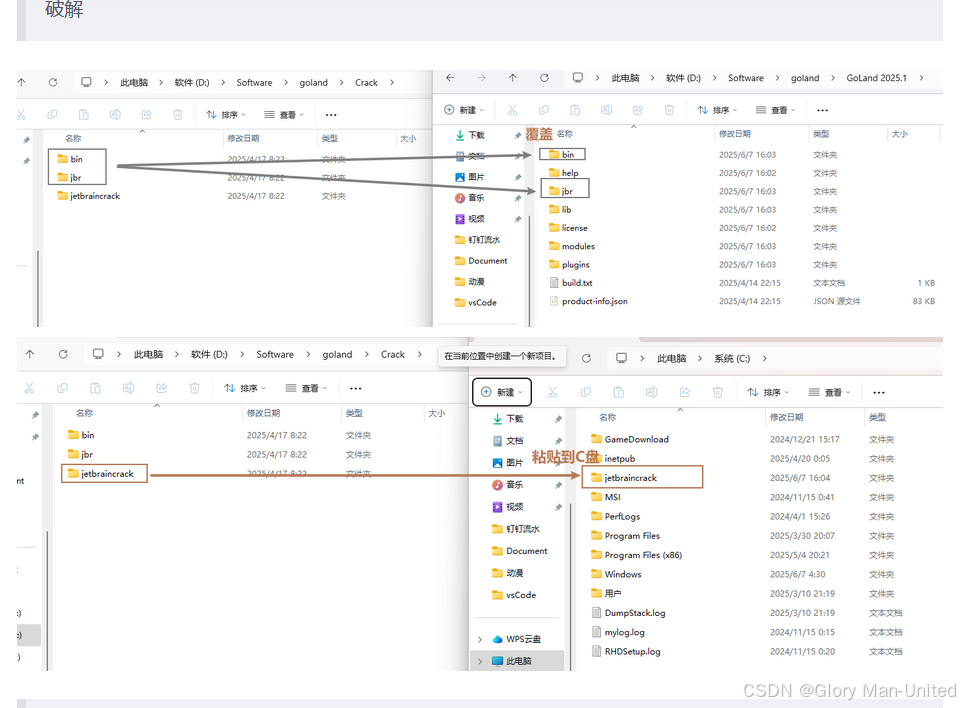The height and width of the screenshot is (708, 960).
Task: Select the RHDSetup.log file
Action: [x=626, y=652]
